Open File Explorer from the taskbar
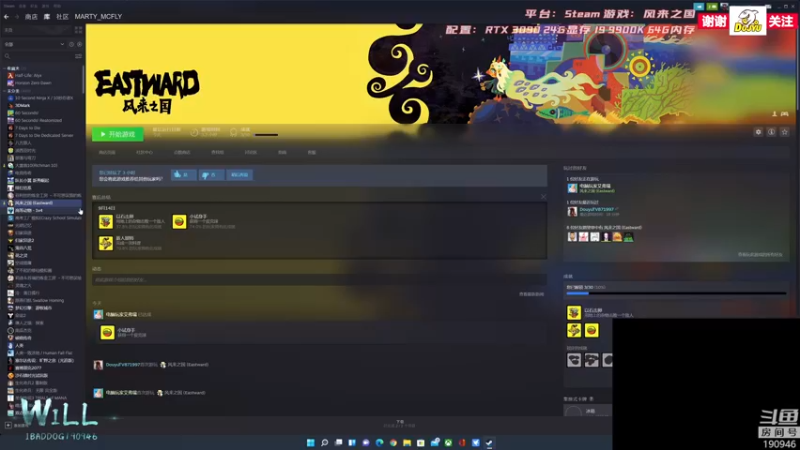 tap(407, 443)
